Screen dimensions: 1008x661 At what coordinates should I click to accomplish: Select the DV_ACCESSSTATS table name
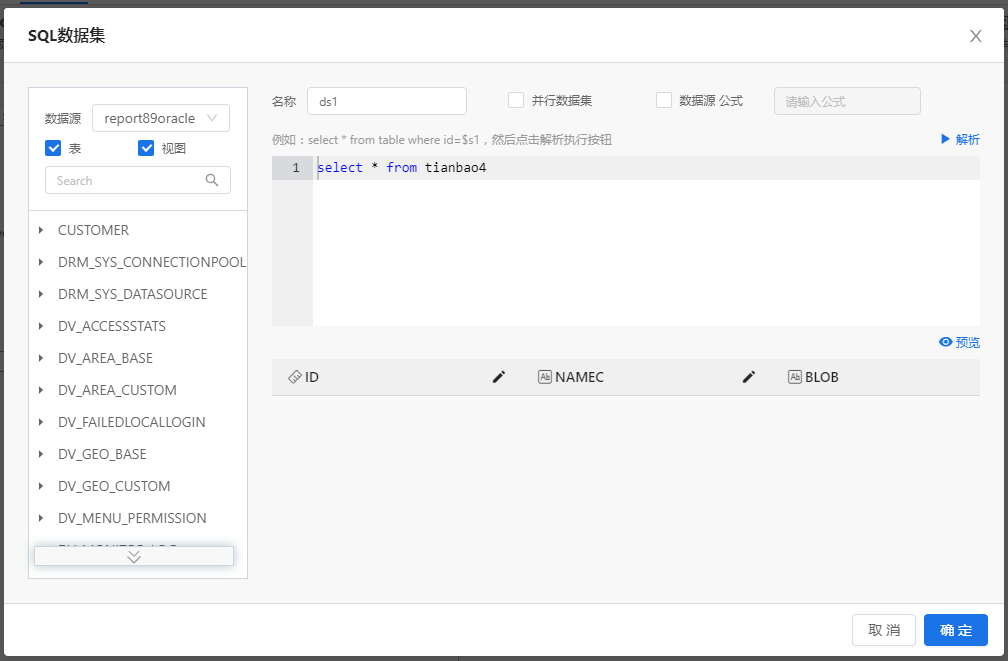[x=112, y=326]
